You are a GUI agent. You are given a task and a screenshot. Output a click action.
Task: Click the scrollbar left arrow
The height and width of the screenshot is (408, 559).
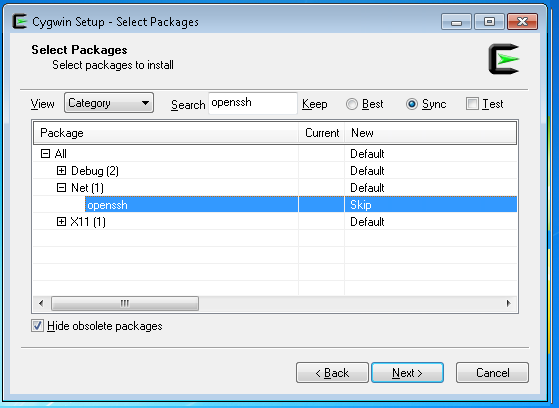coord(41,304)
